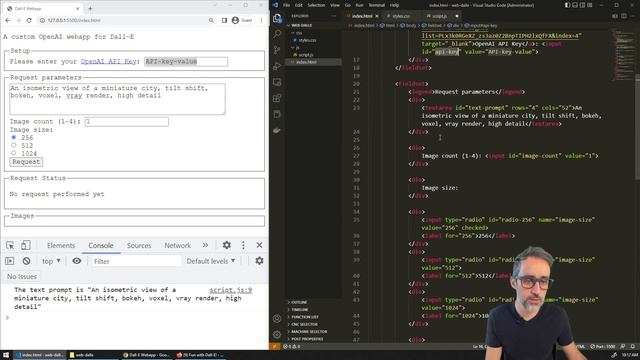Click the Port: 5500 status bar item
This screenshot has width=640, height=360.
(603, 346)
